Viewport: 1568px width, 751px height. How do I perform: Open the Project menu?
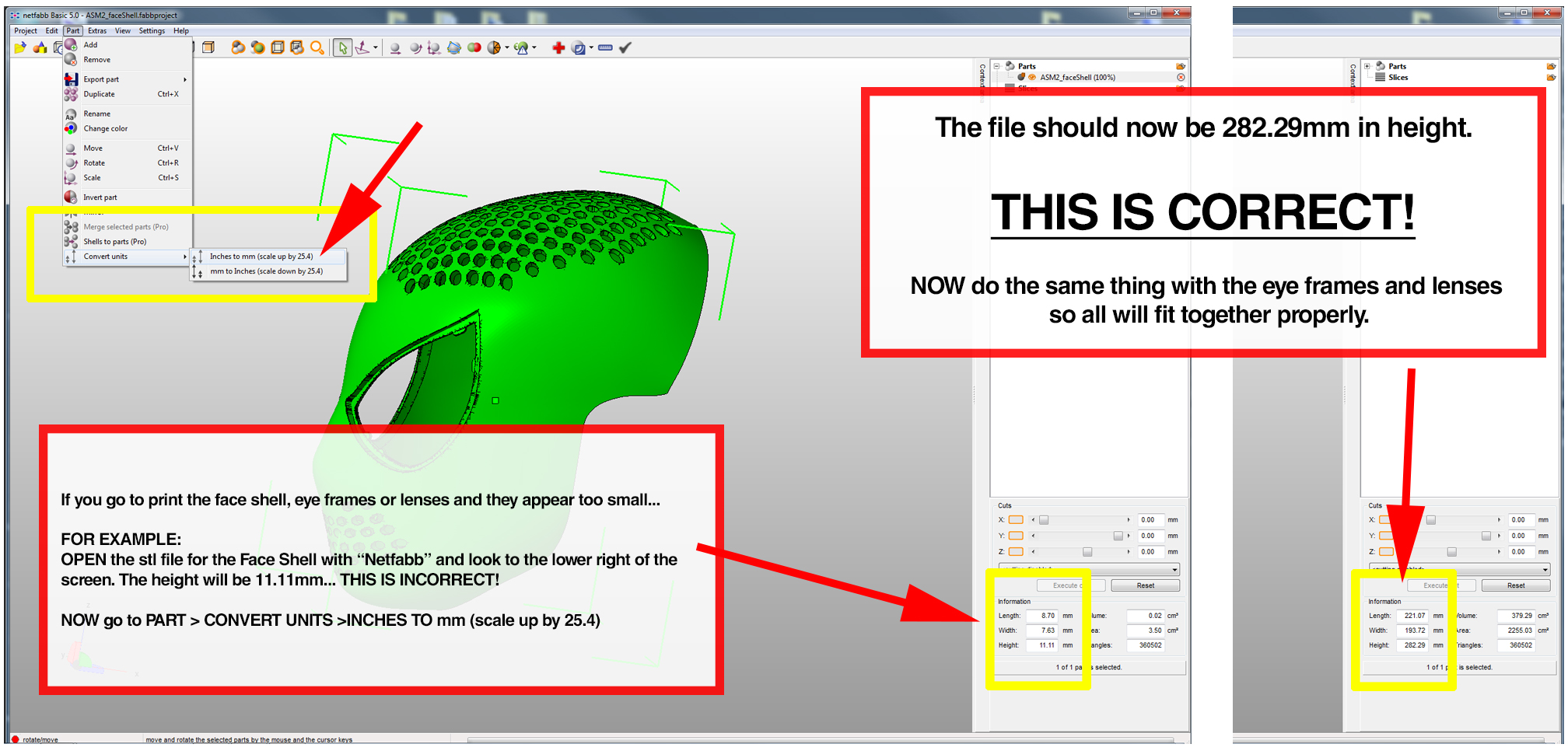pos(26,31)
